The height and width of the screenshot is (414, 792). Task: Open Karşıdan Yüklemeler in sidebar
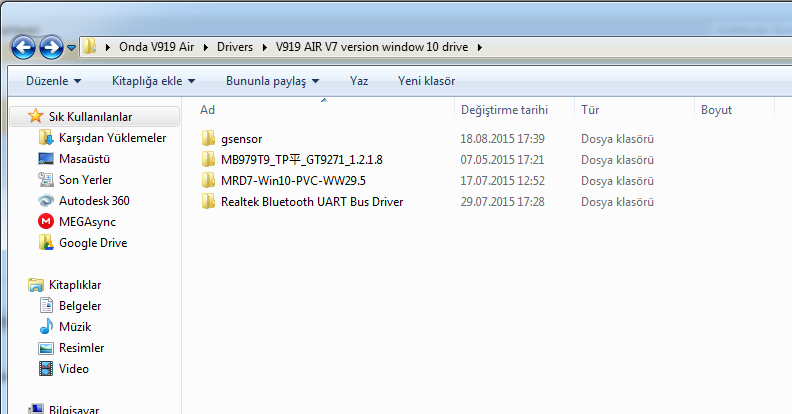[x=112, y=138]
